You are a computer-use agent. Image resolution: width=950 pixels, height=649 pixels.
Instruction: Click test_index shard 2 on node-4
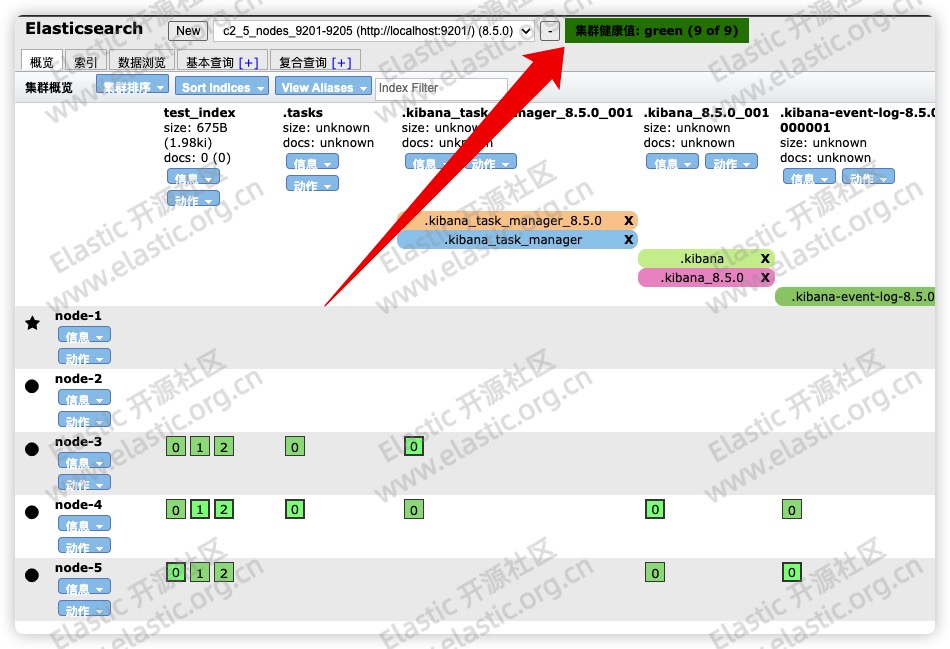coord(224,510)
